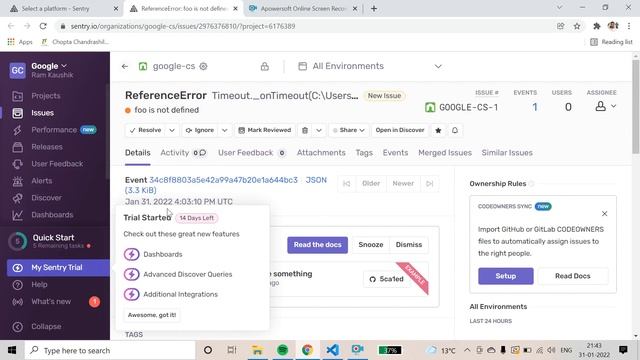Open Projects in the Sentry sidebar

tap(46, 96)
